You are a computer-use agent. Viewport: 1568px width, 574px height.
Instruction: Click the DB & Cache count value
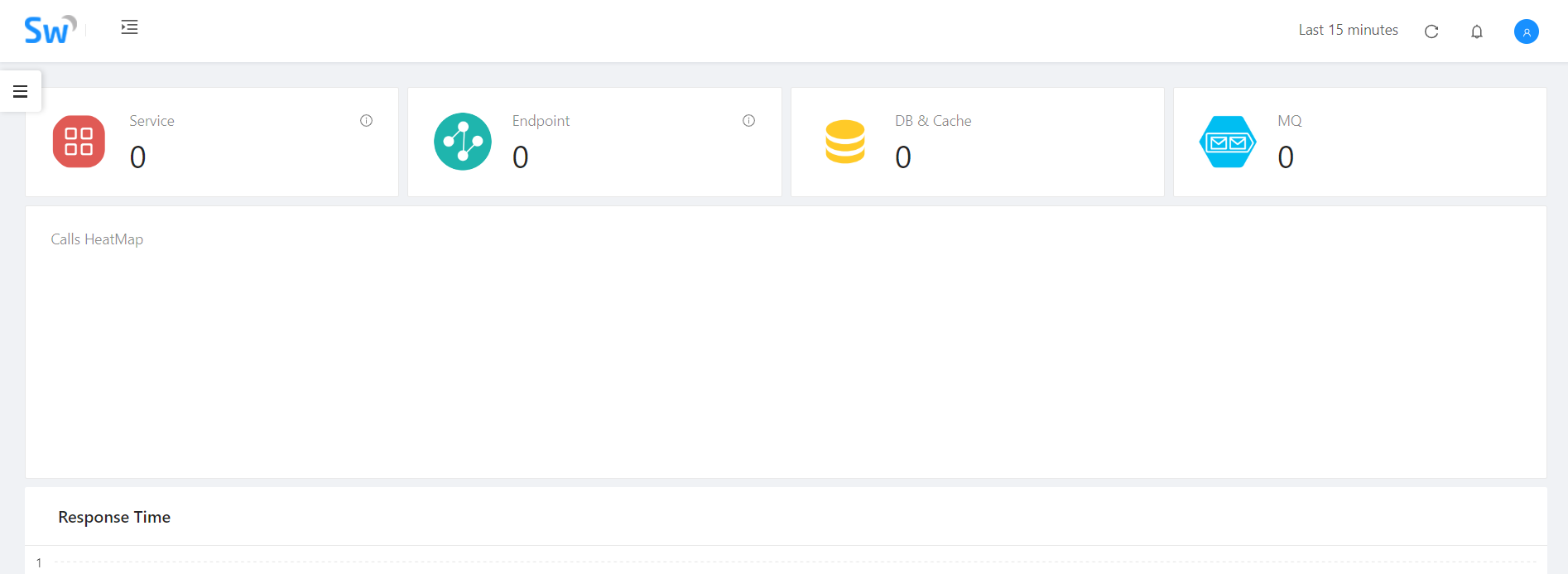pyautogui.click(x=903, y=157)
